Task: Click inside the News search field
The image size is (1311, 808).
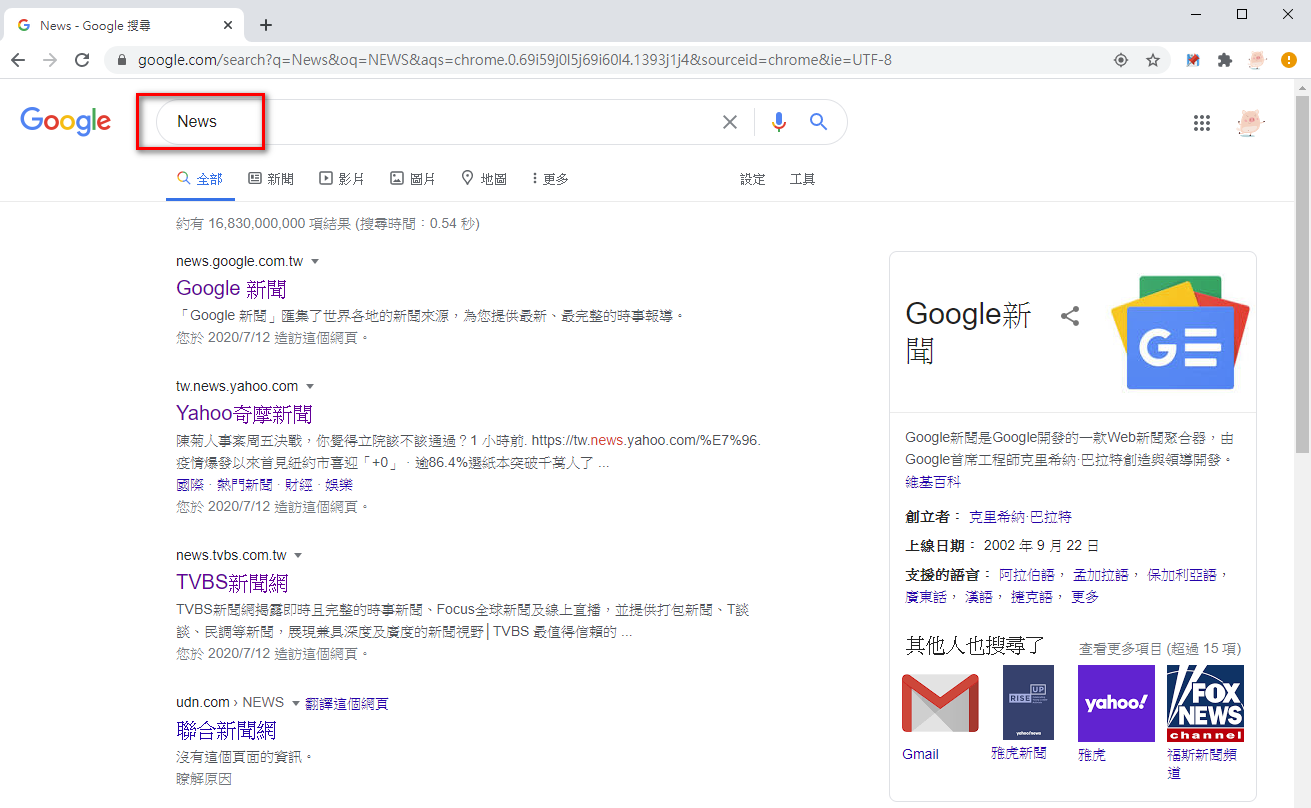Action: coord(440,122)
